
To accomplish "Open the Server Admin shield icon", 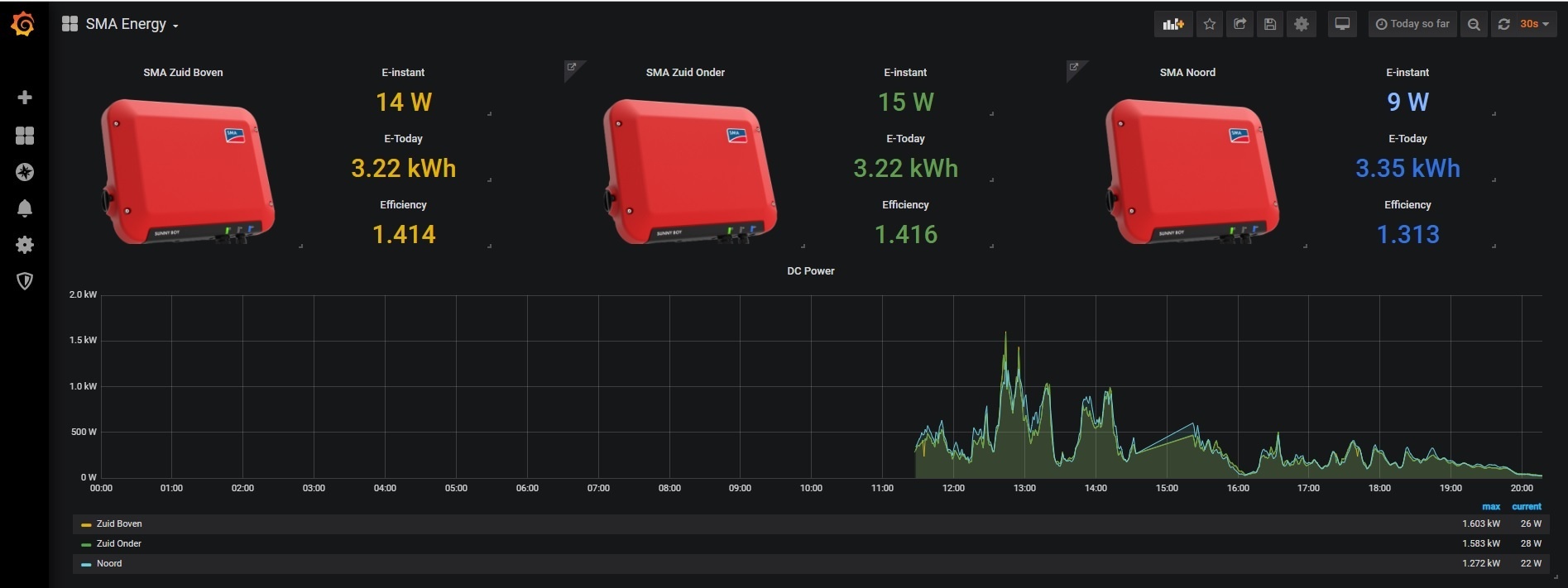I will coord(25,281).
